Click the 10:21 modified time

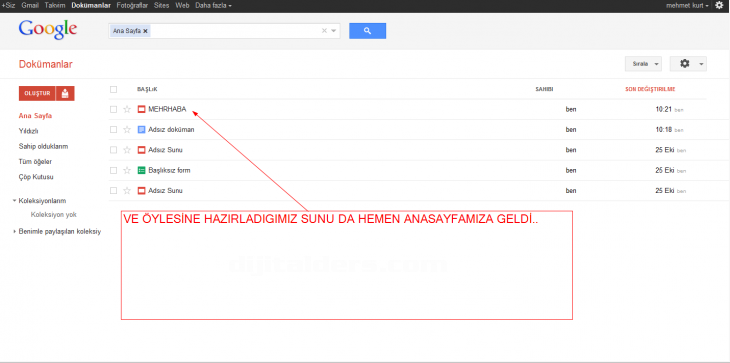664,109
